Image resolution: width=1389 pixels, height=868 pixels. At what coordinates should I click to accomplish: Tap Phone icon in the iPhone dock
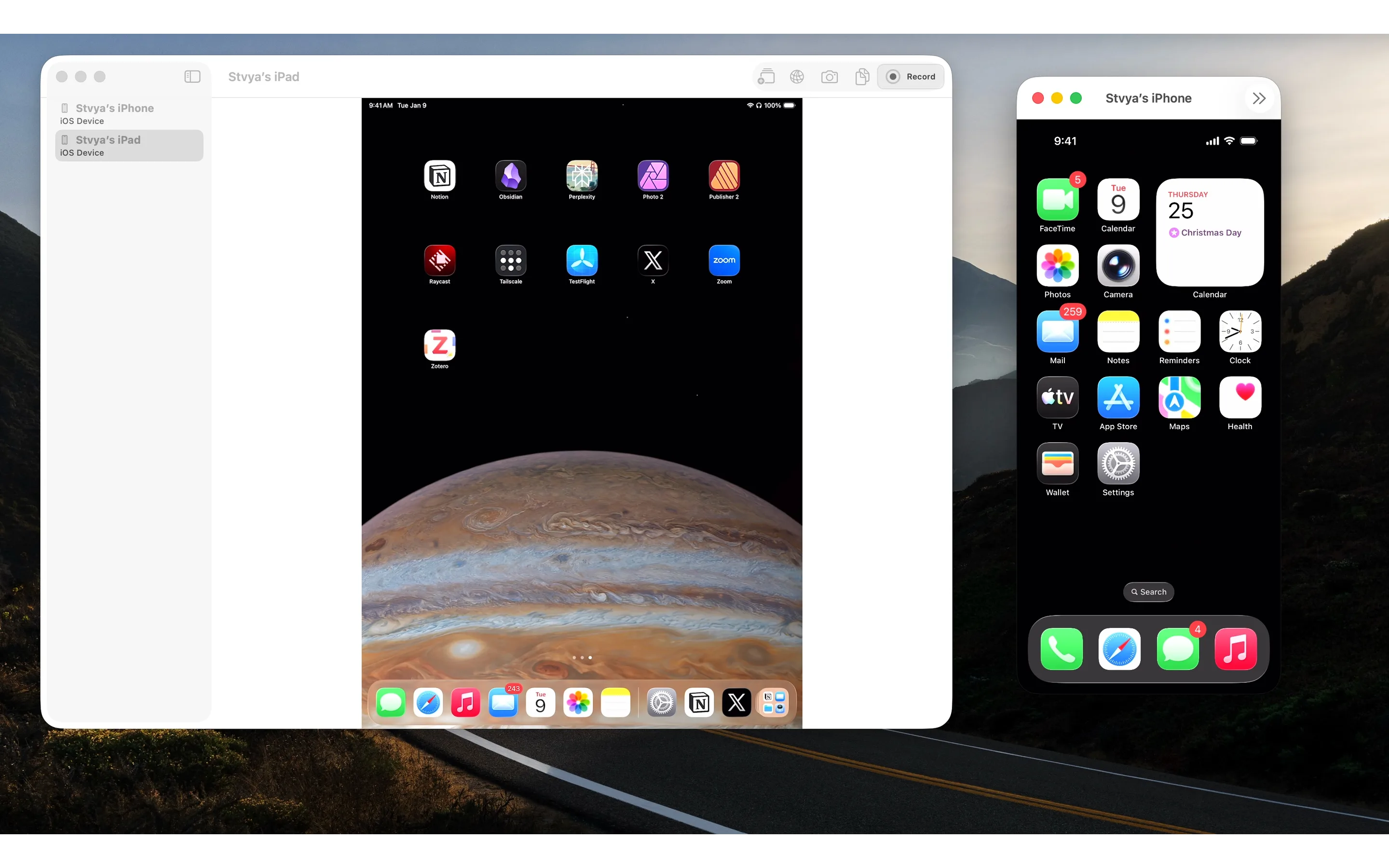click(x=1061, y=649)
